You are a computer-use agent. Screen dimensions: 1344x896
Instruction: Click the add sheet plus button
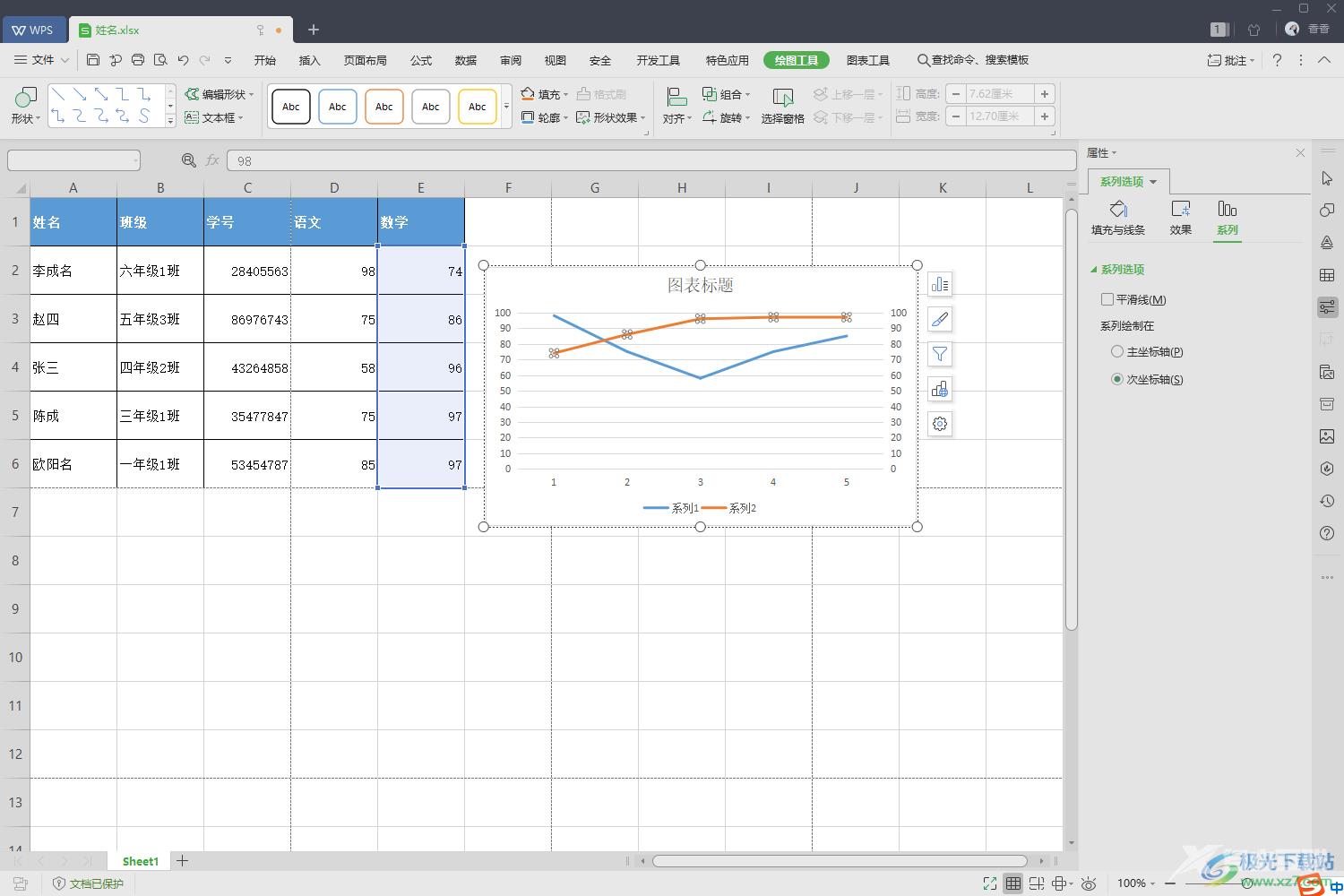point(182,861)
